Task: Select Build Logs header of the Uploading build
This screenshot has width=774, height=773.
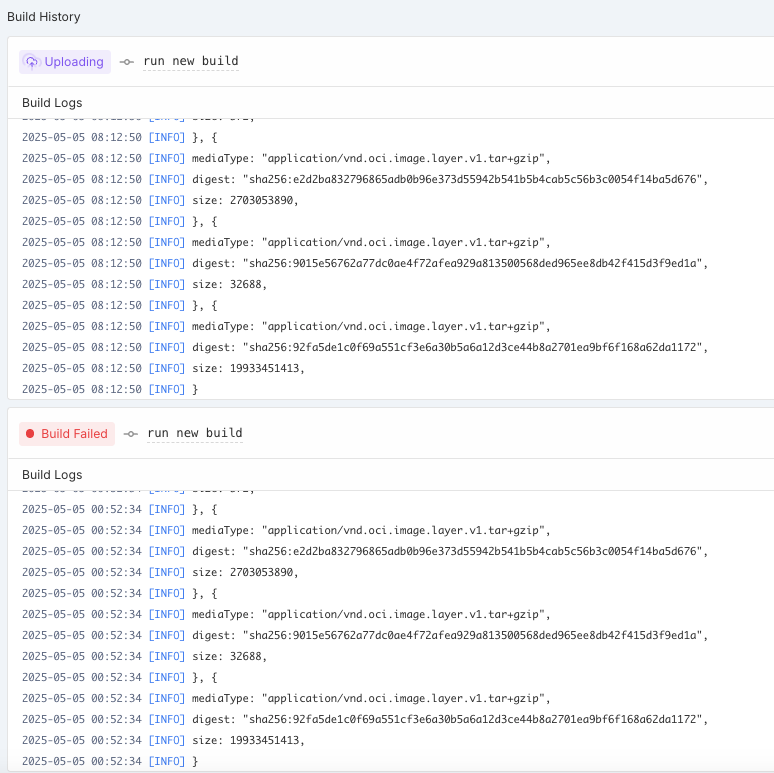Action: click(52, 103)
